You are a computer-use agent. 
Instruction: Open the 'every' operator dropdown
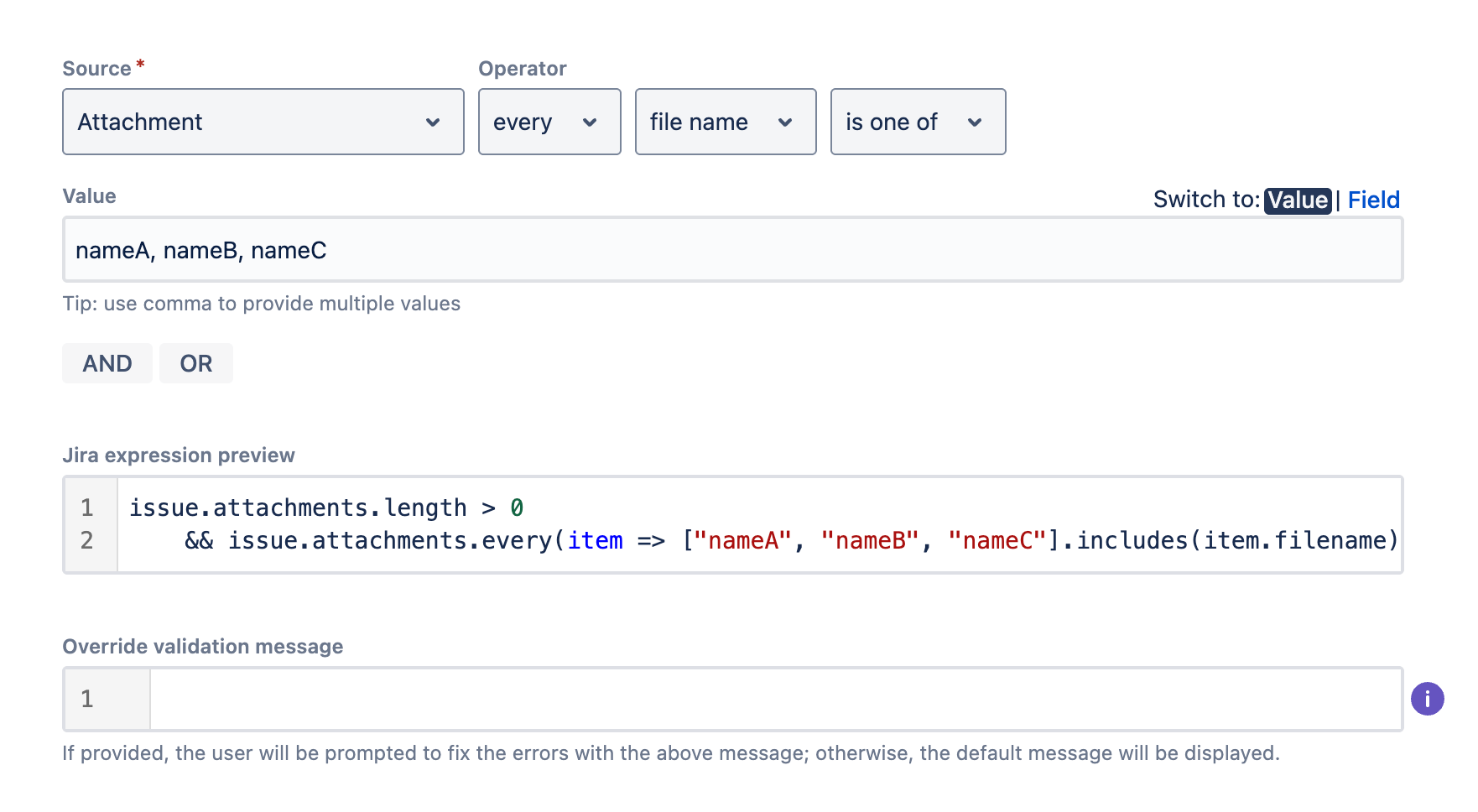point(549,122)
